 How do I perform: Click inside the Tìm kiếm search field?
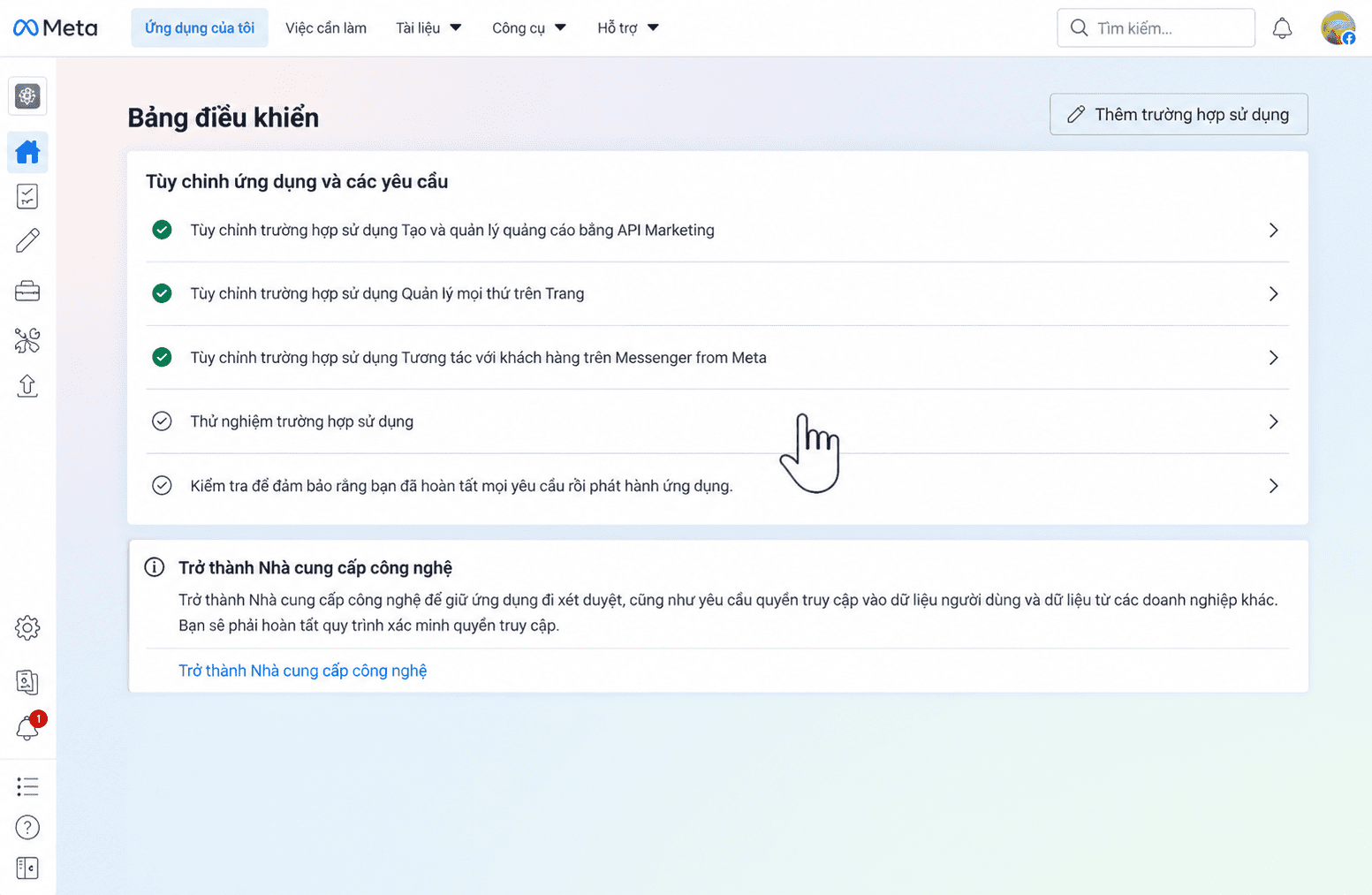pyautogui.click(x=1156, y=28)
